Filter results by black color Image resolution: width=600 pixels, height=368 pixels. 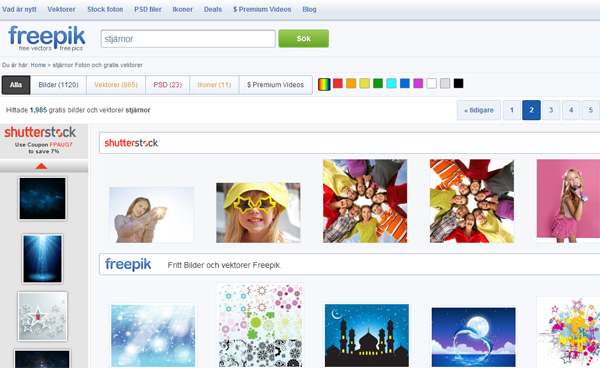pyautogui.click(x=458, y=83)
